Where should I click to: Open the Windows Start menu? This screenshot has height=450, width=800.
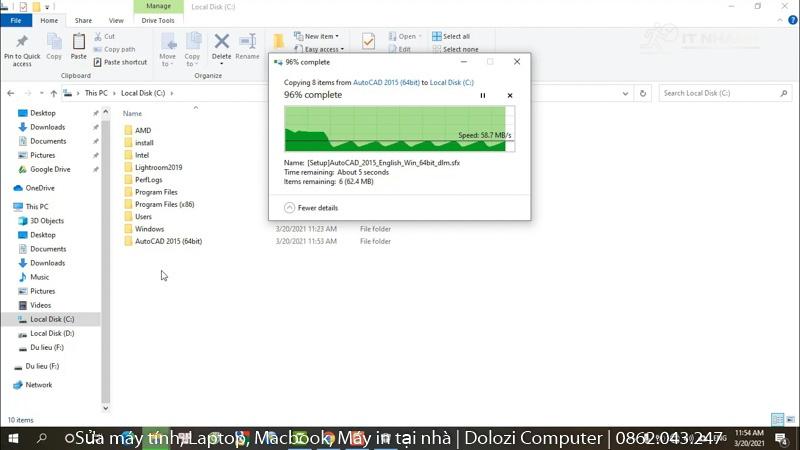point(13,438)
